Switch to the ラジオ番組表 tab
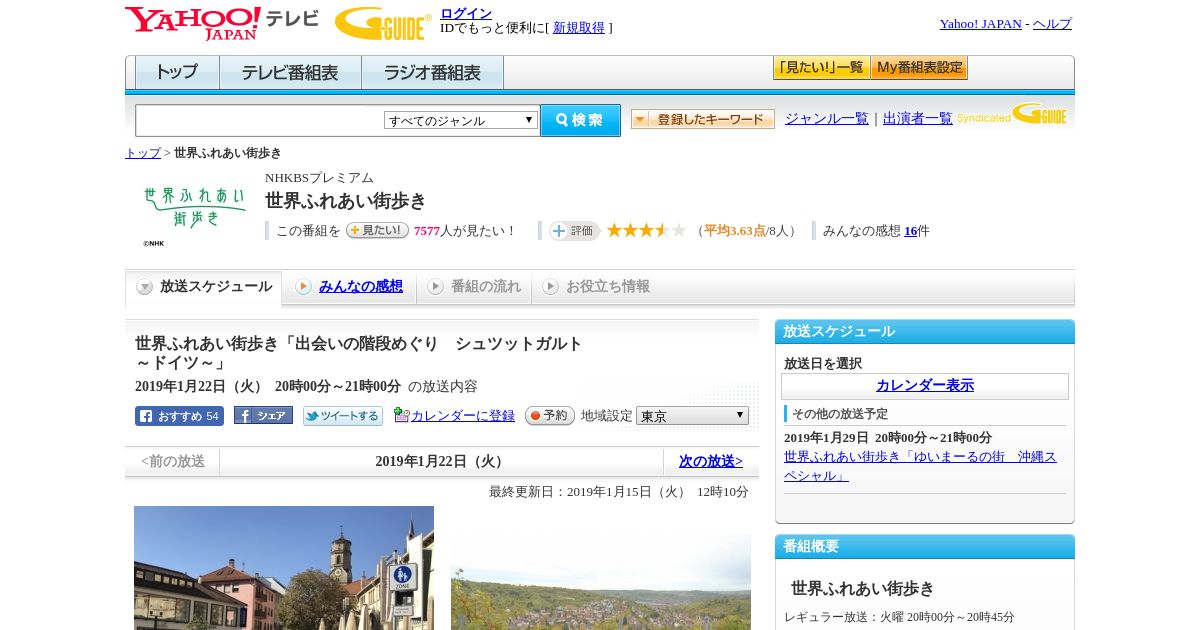This screenshot has width=1200, height=630. [x=432, y=73]
